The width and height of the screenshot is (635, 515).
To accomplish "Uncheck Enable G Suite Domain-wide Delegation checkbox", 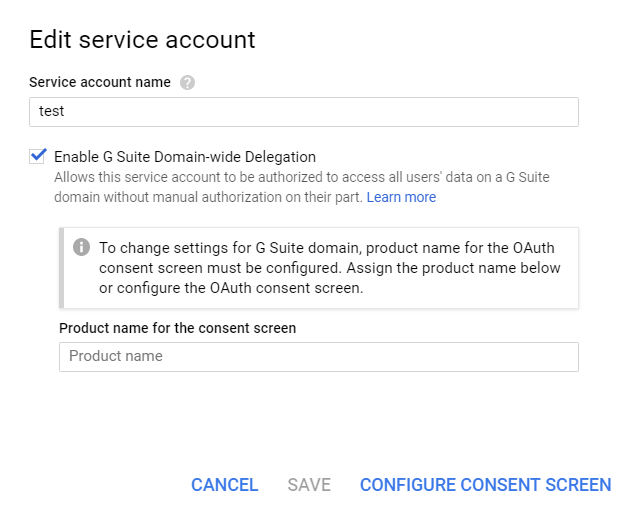I will tap(38, 156).
